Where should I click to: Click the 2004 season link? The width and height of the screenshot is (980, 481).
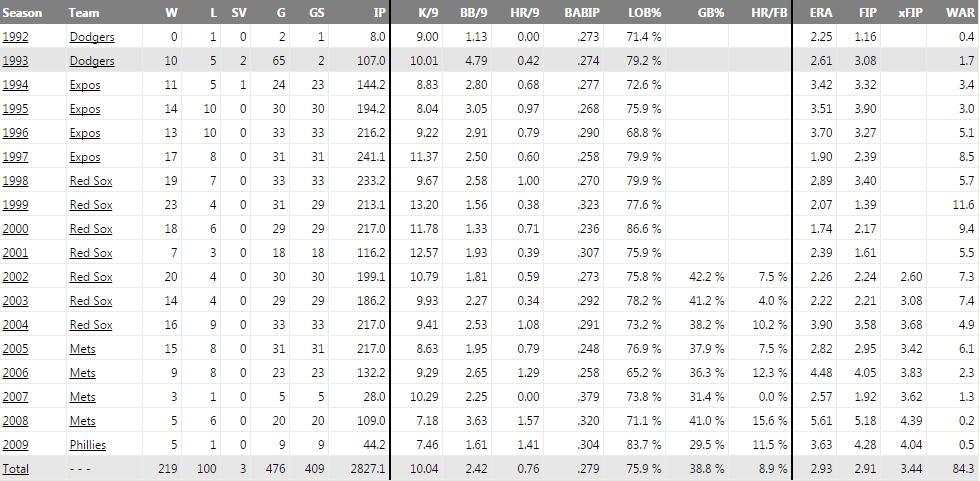point(15,325)
